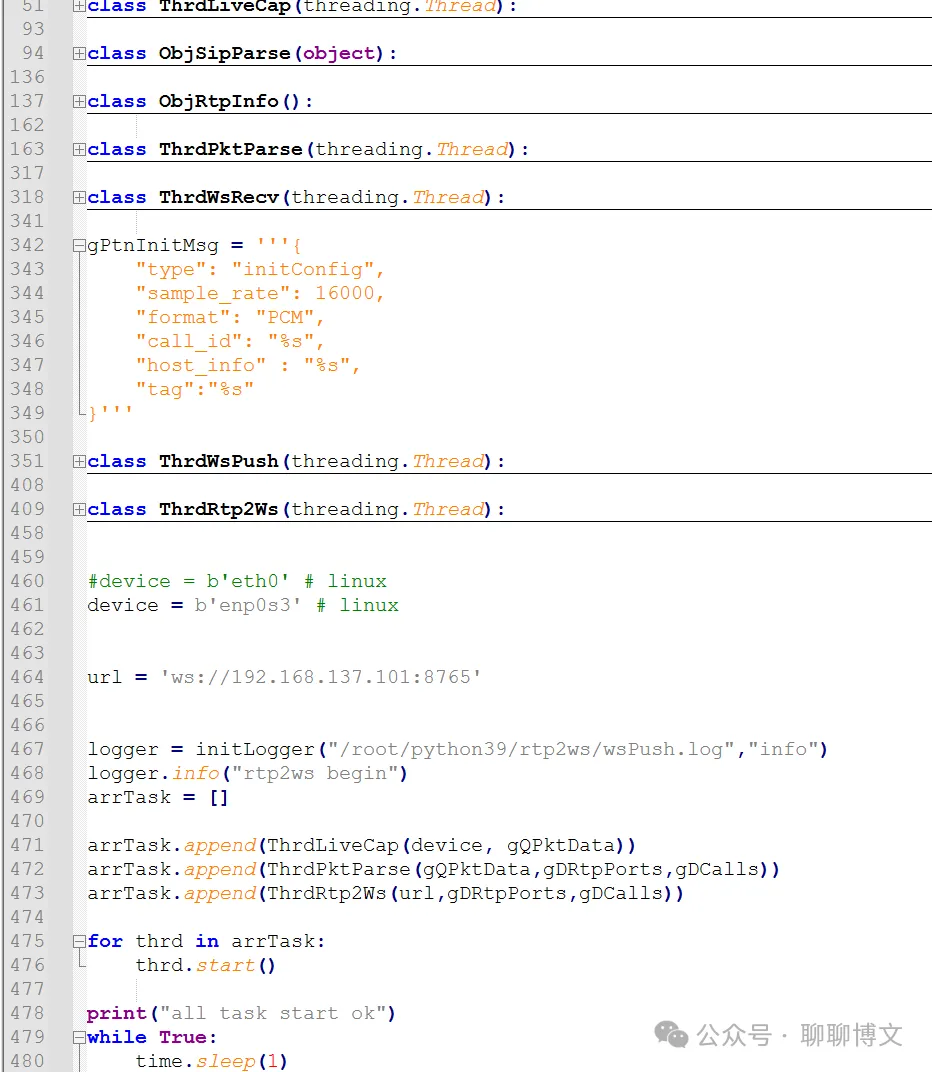Click the WeChat logo in the watermark

(671, 1035)
